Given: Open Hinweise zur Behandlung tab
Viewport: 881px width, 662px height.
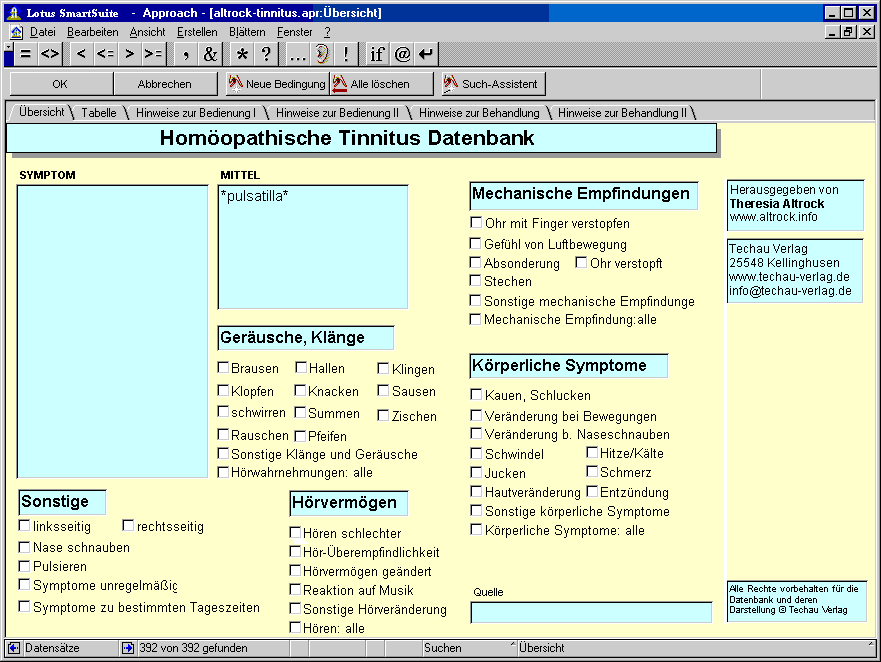Looking at the screenshot, I should point(479,112).
